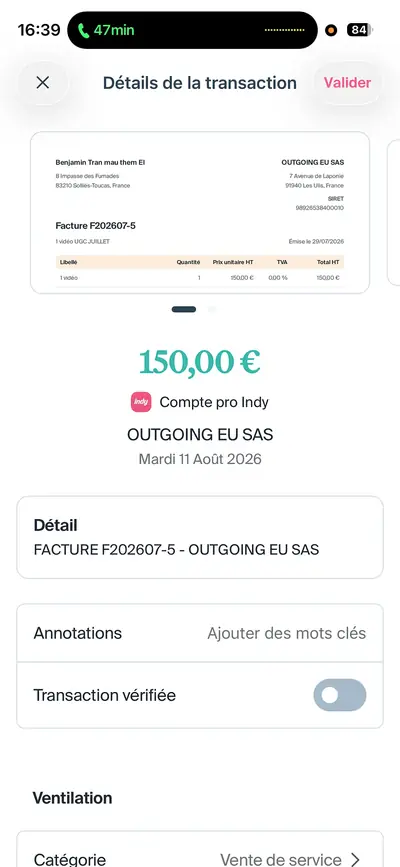
Task: Tap the orange recording dot indicator
Action: (331, 30)
